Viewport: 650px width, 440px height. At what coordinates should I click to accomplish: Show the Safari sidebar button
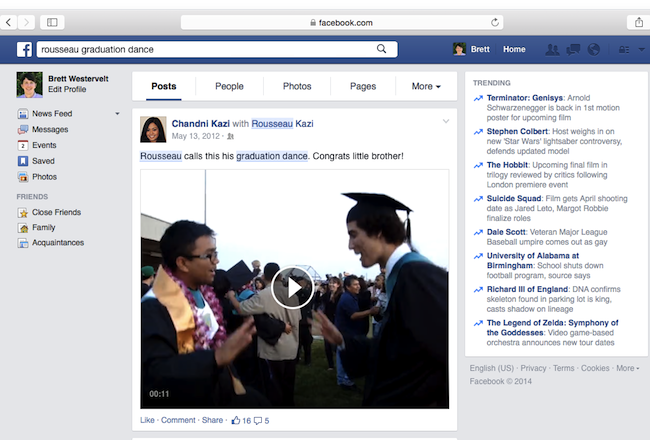(52, 22)
